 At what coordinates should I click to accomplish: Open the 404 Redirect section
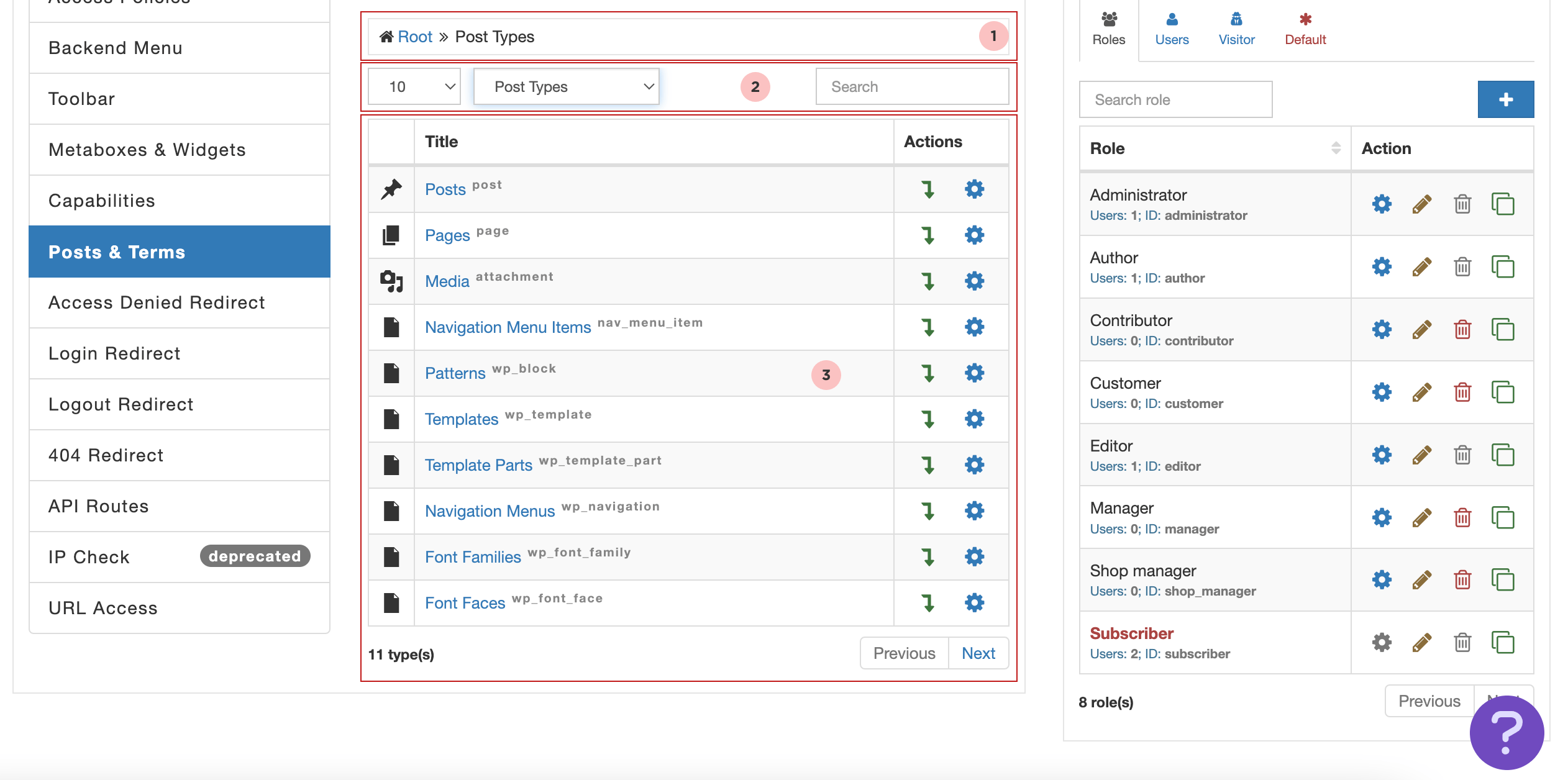(180, 455)
